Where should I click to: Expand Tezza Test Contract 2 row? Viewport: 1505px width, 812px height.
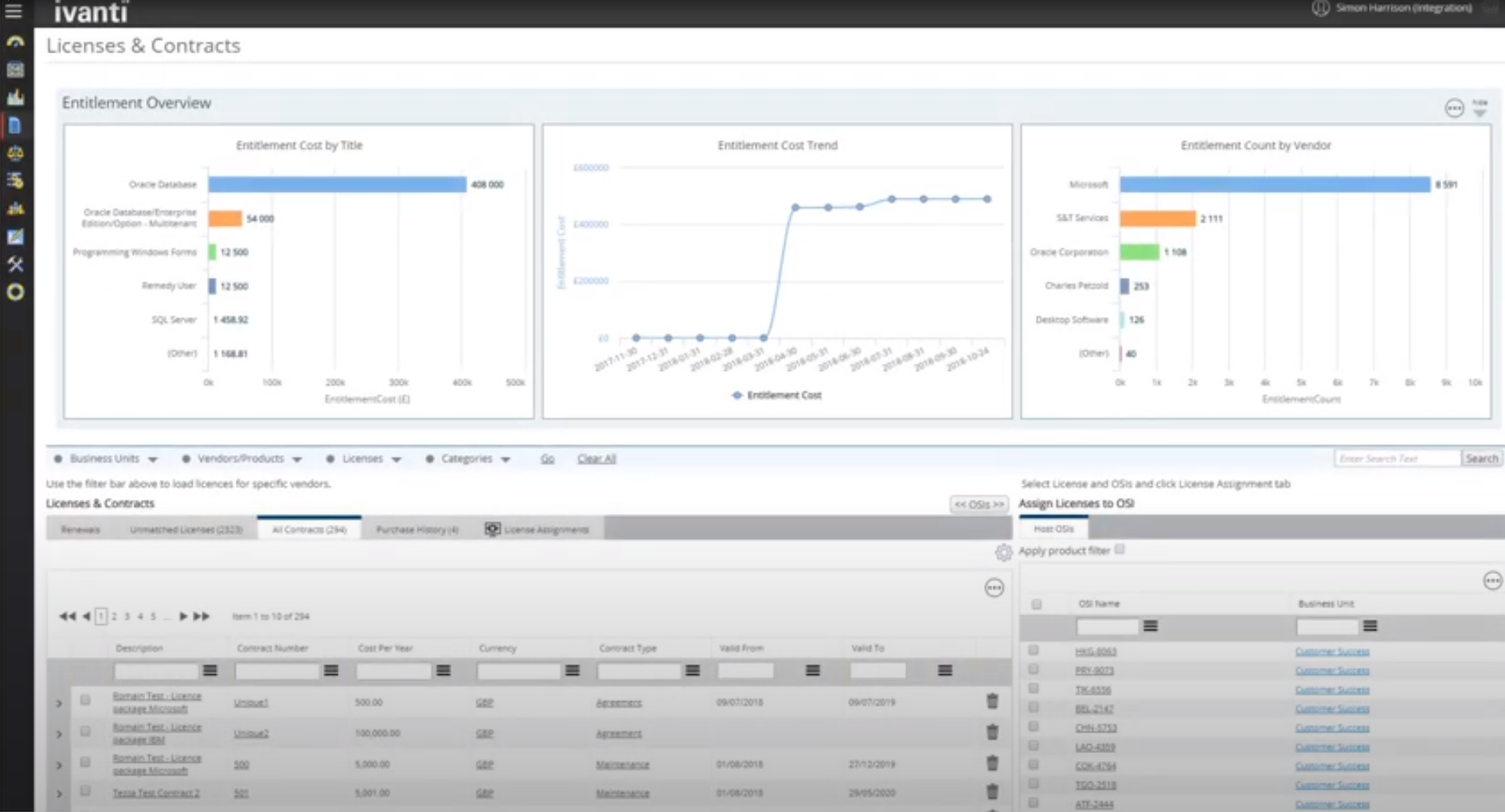click(59, 794)
